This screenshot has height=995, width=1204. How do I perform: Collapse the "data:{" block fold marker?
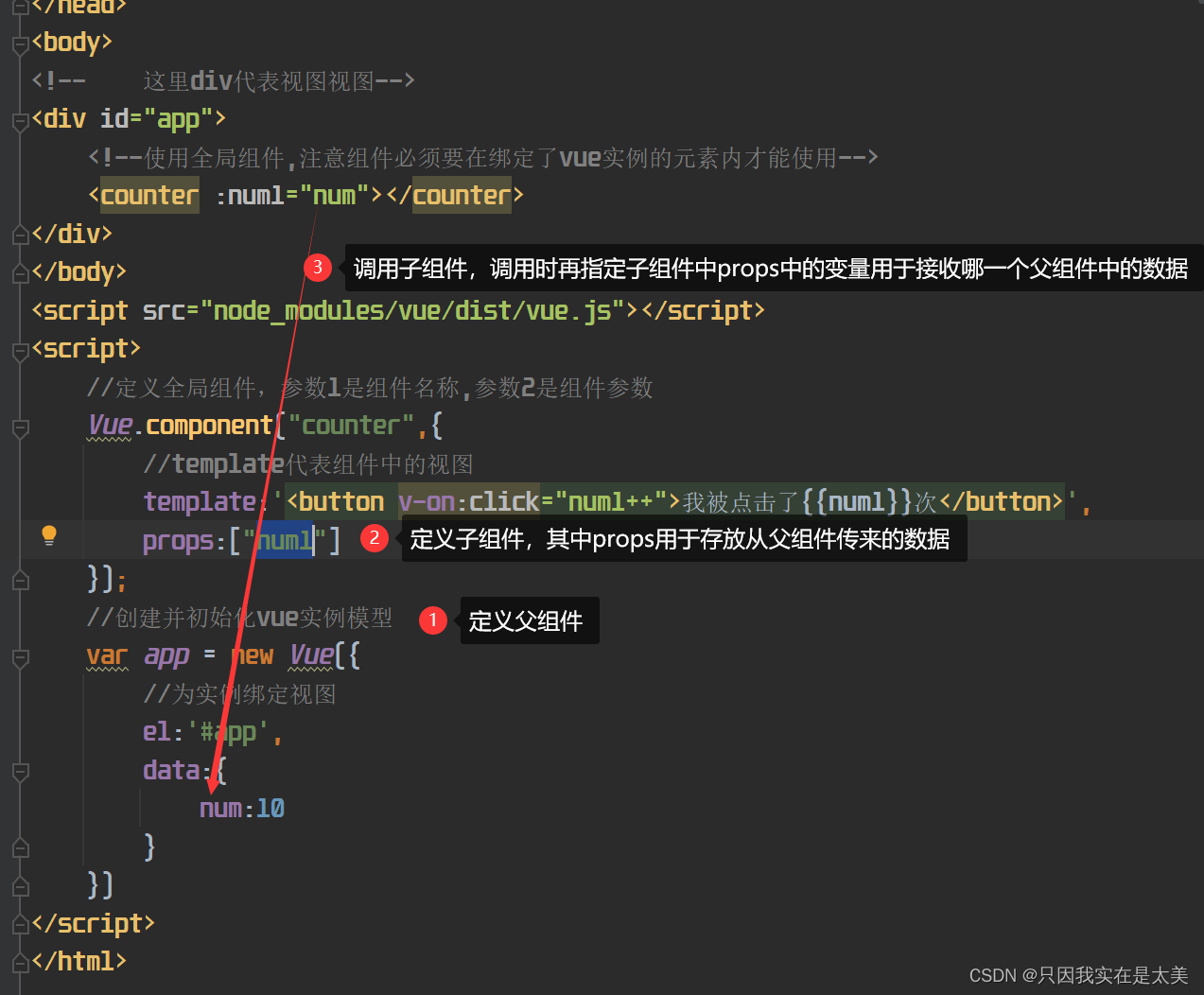pos(20,772)
